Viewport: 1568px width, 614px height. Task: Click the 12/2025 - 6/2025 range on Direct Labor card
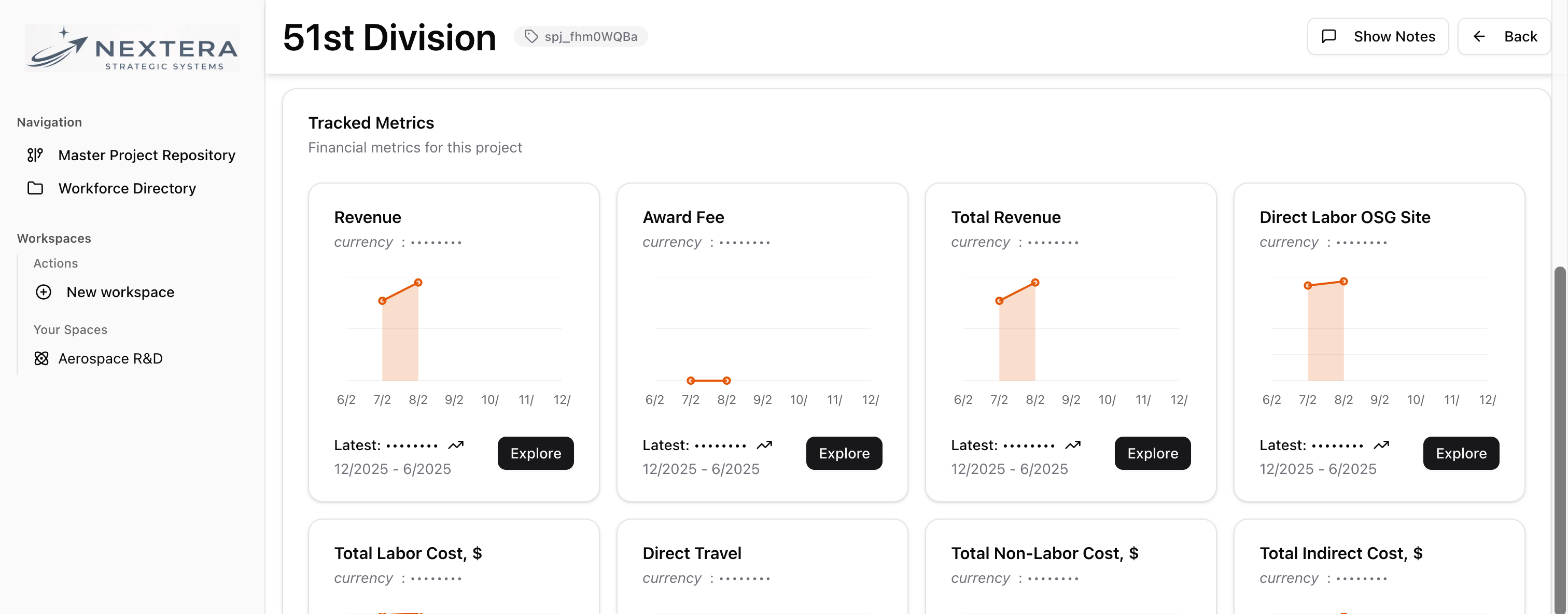pyautogui.click(x=1318, y=469)
